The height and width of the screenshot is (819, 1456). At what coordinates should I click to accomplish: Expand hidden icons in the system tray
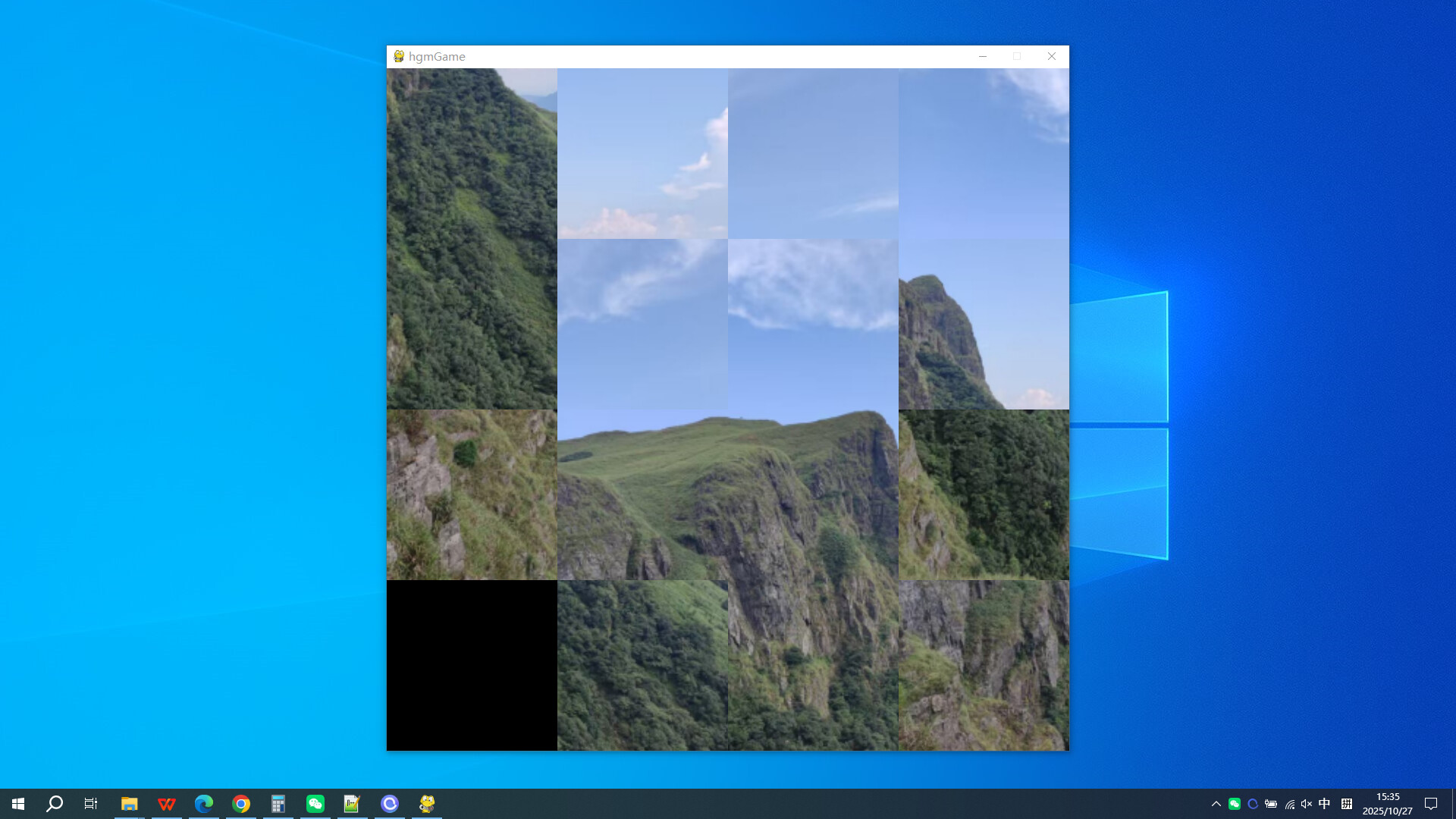(x=1216, y=803)
